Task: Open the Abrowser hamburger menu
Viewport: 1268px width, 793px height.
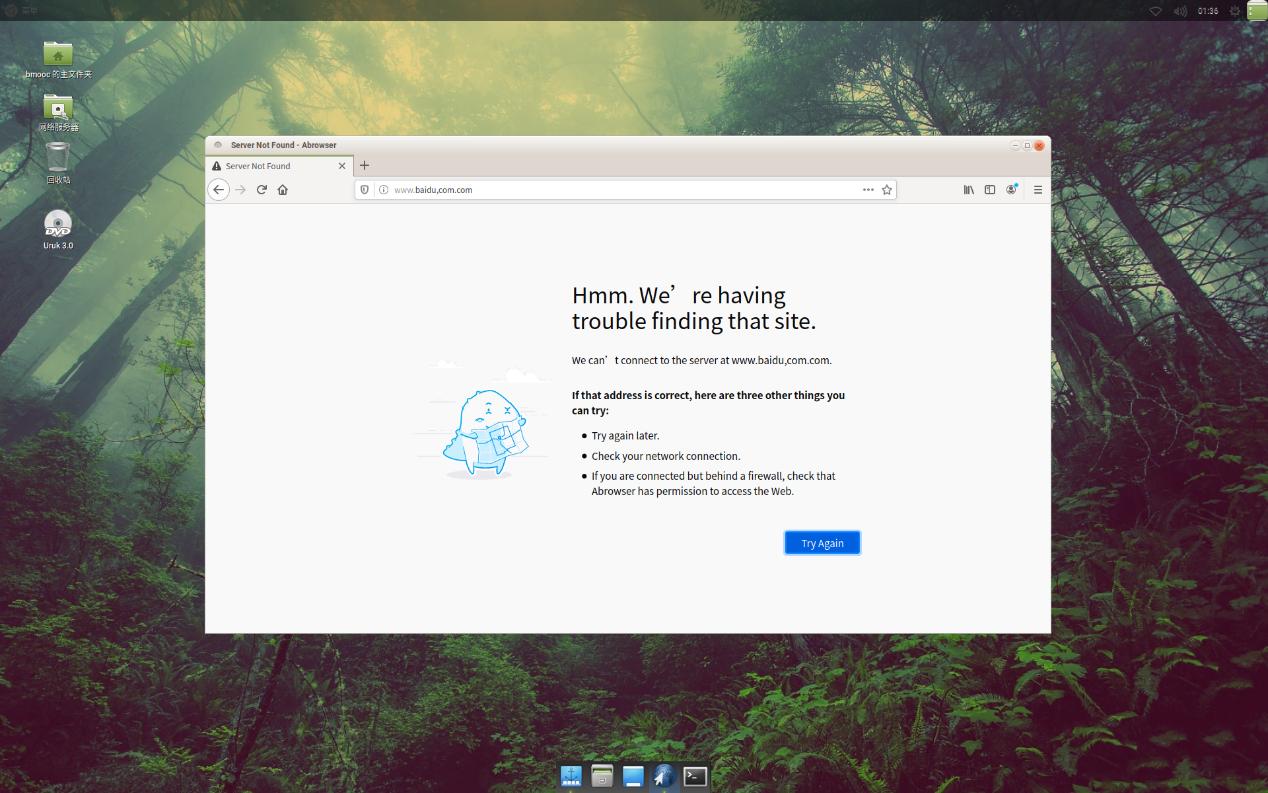Action: tap(1037, 189)
